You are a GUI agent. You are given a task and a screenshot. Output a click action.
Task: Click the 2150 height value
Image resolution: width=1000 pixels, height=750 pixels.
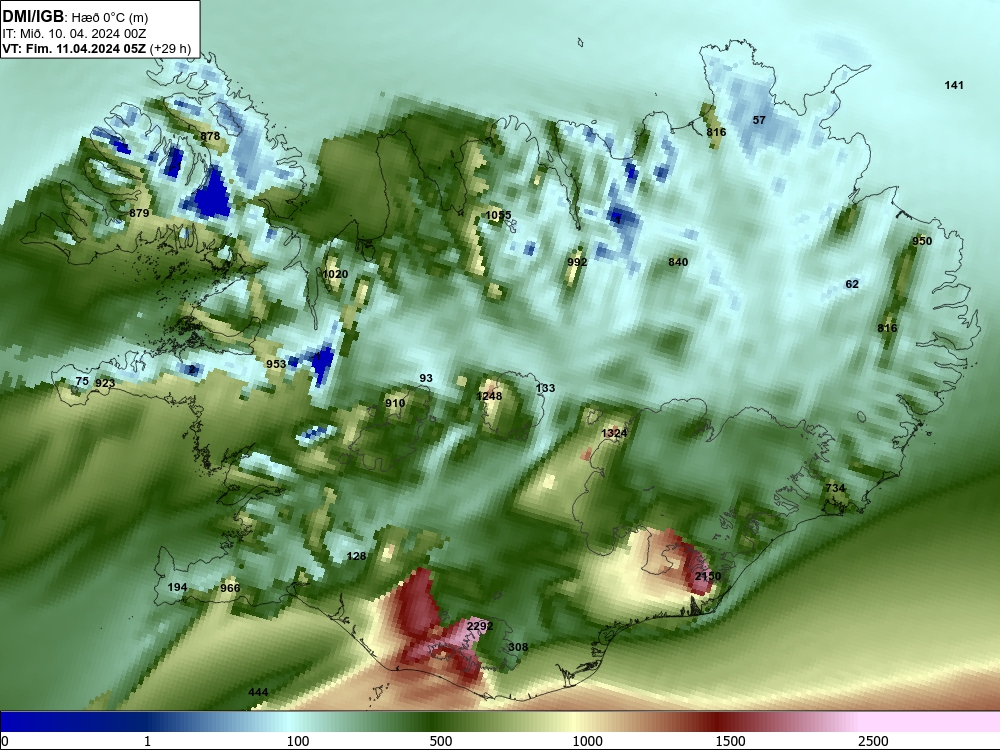(708, 576)
